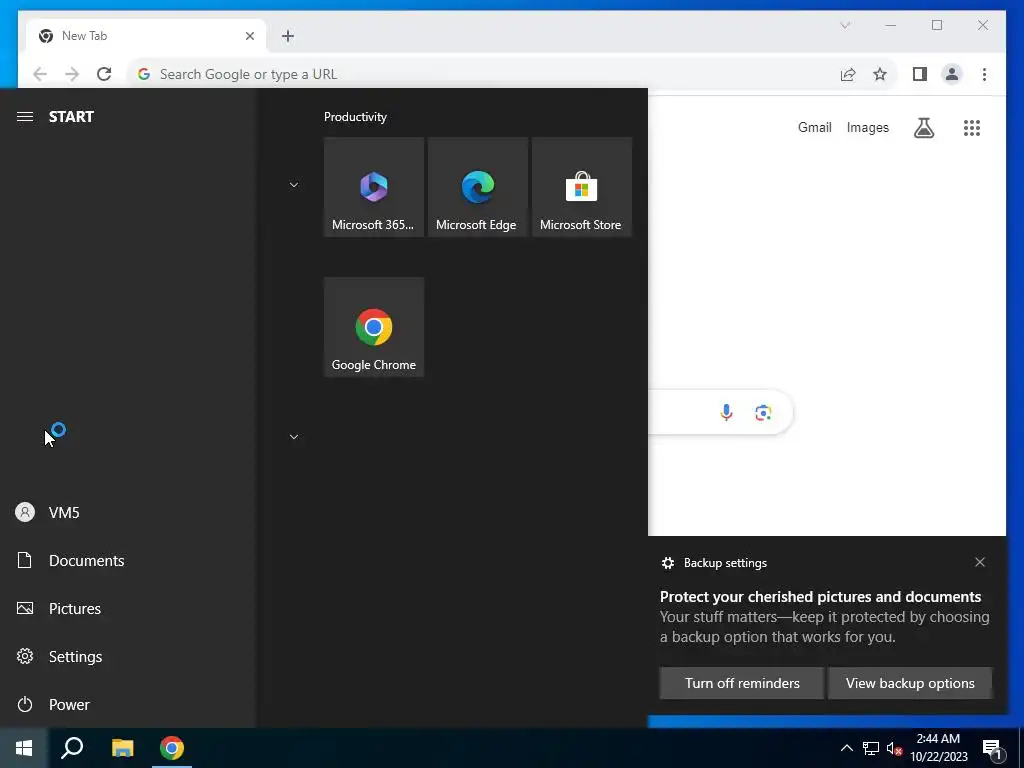Screen dimensions: 1024x768
Task: Open Settings from Start menu
Action: (127, 656)
